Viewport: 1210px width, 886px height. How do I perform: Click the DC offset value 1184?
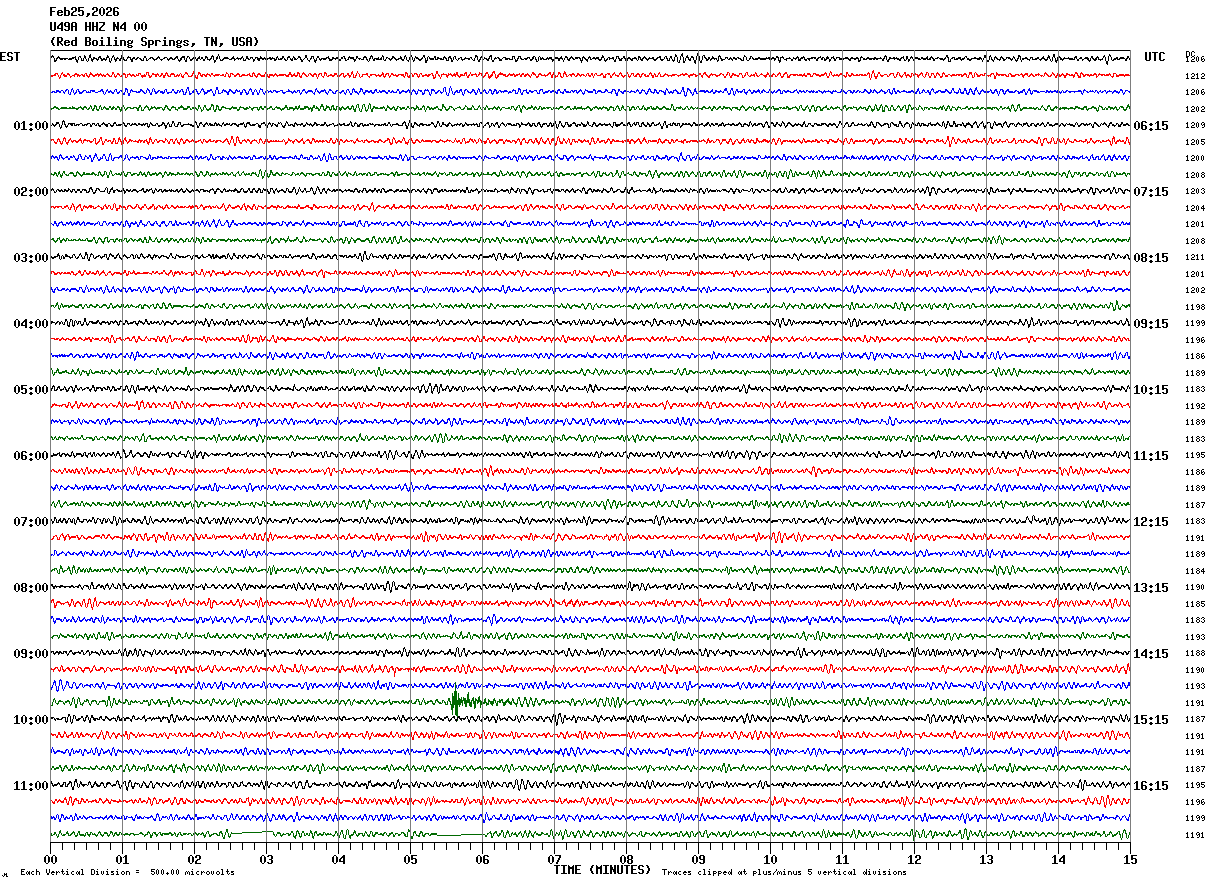point(1194,571)
